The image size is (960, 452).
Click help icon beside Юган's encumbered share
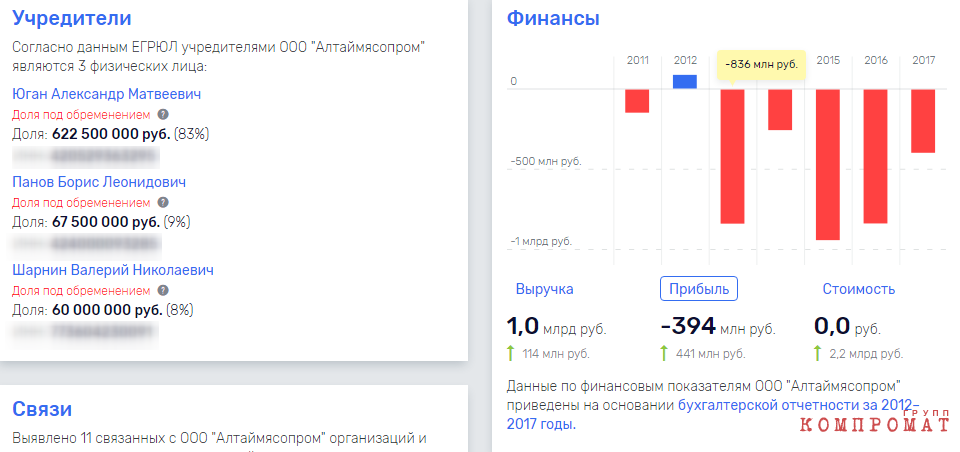(163, 115)
